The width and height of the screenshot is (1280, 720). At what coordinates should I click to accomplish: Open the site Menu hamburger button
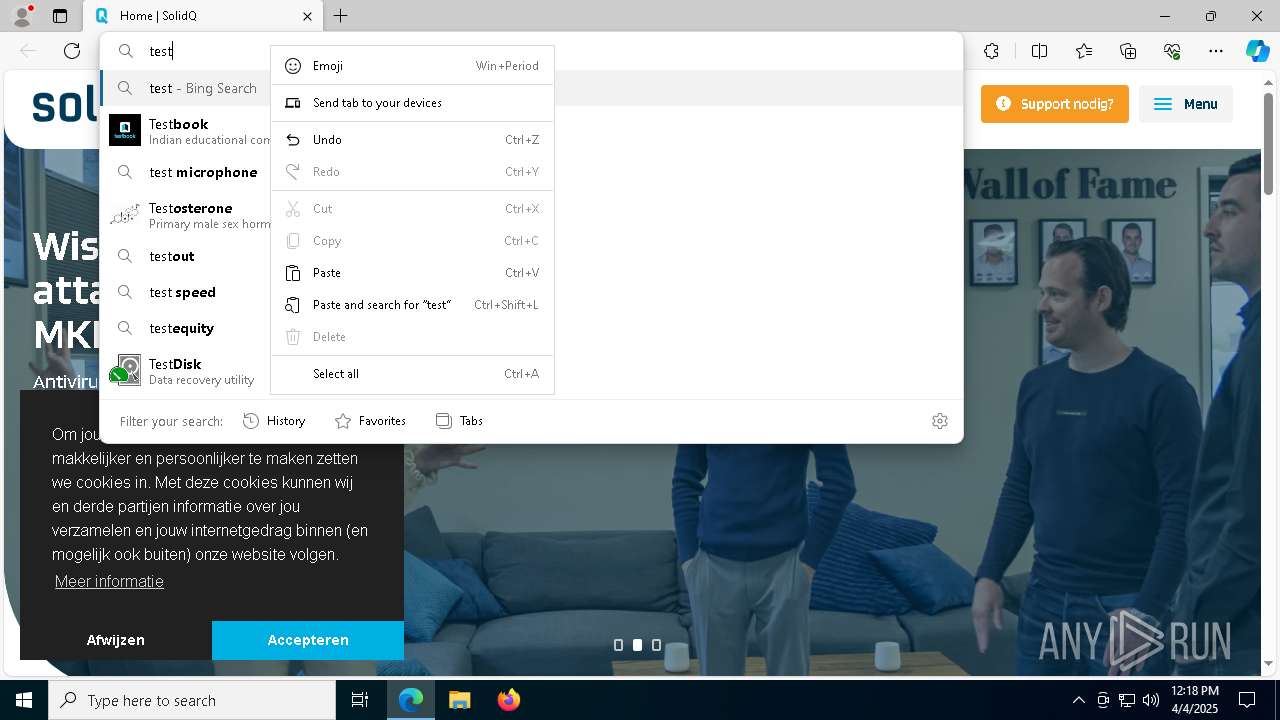(x=1186, y=104)
